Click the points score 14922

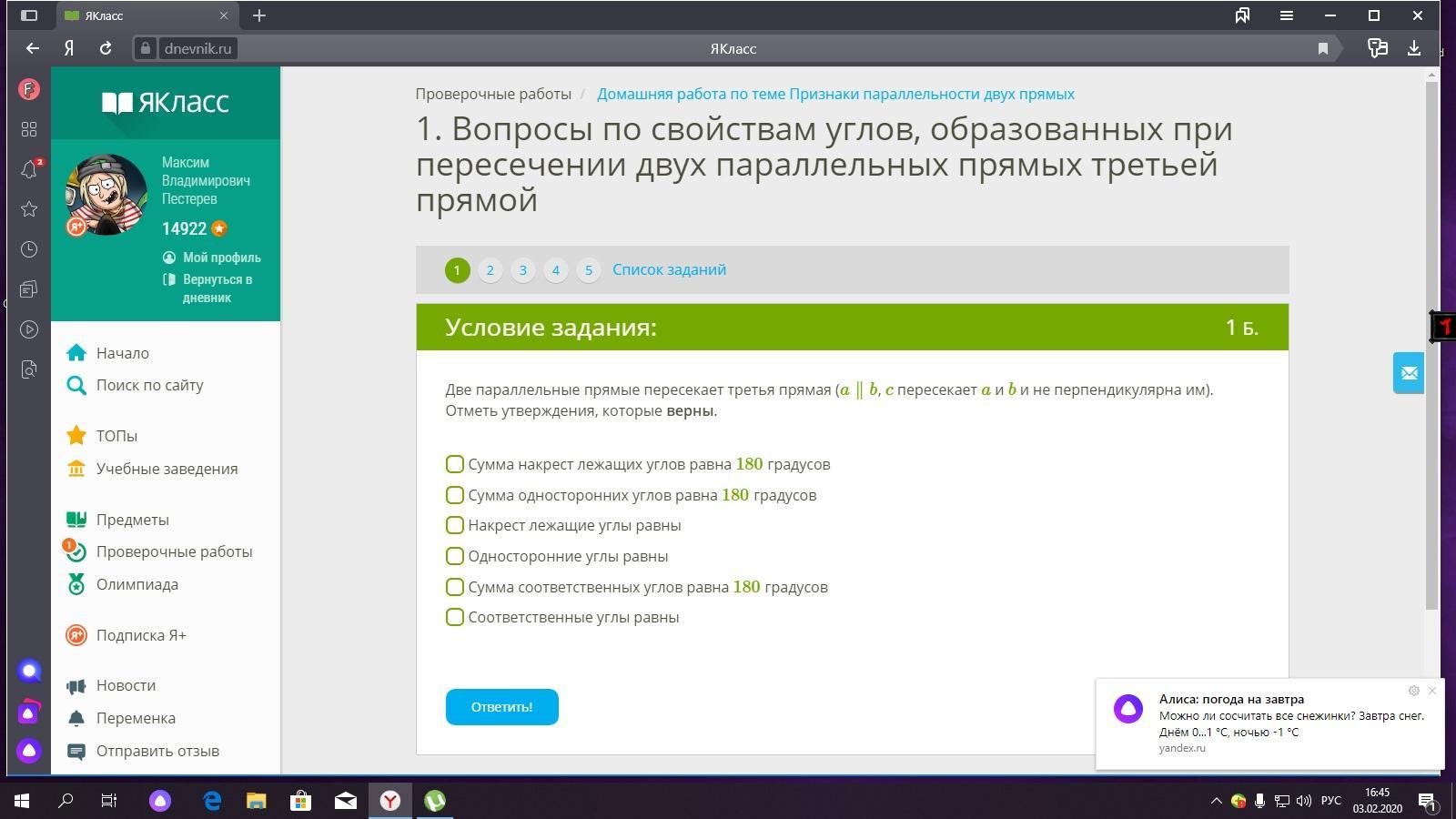(x=185, y=228)
